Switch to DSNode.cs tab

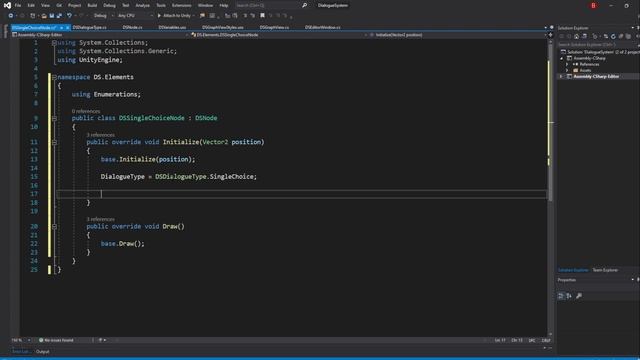133,27
